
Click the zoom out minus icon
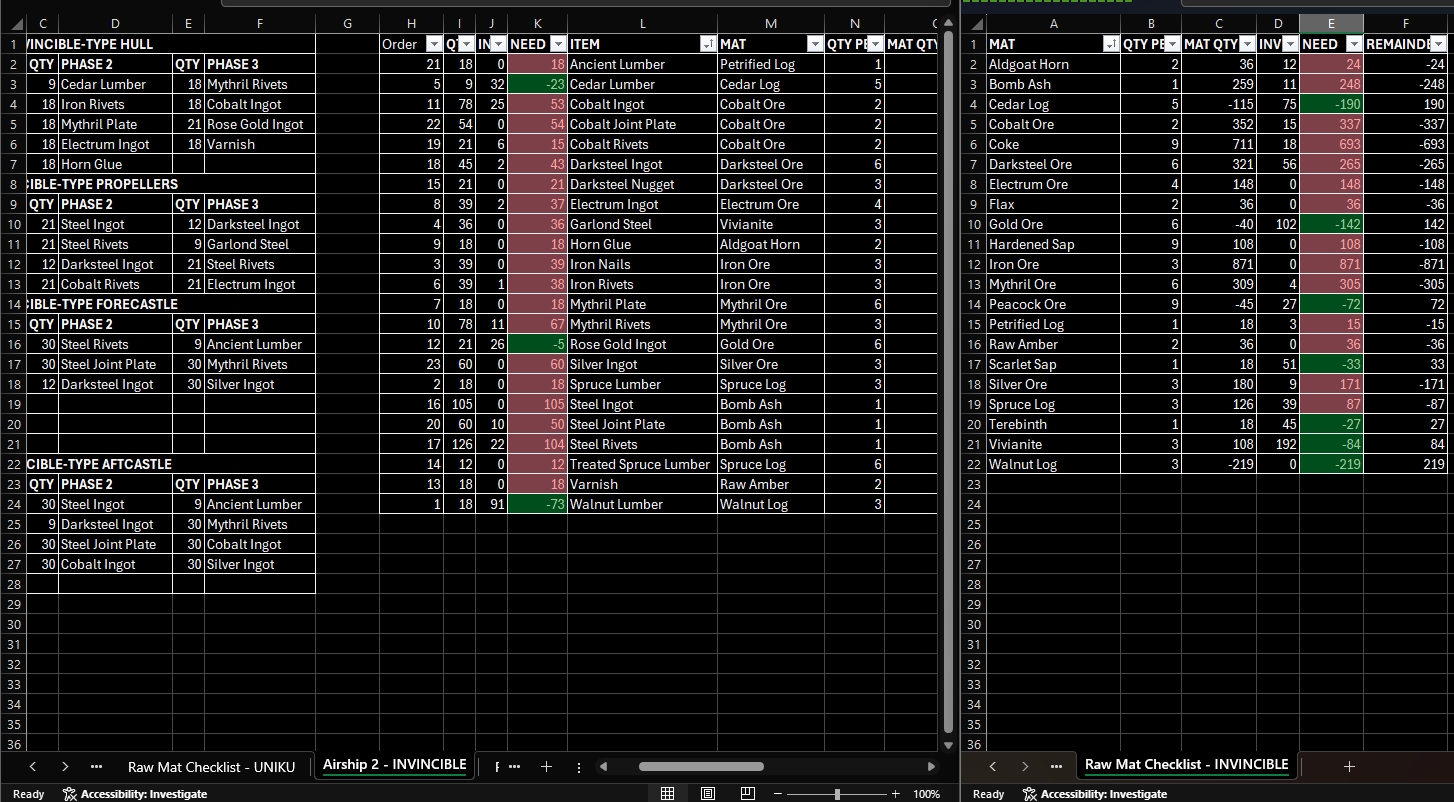click(778, 794)
